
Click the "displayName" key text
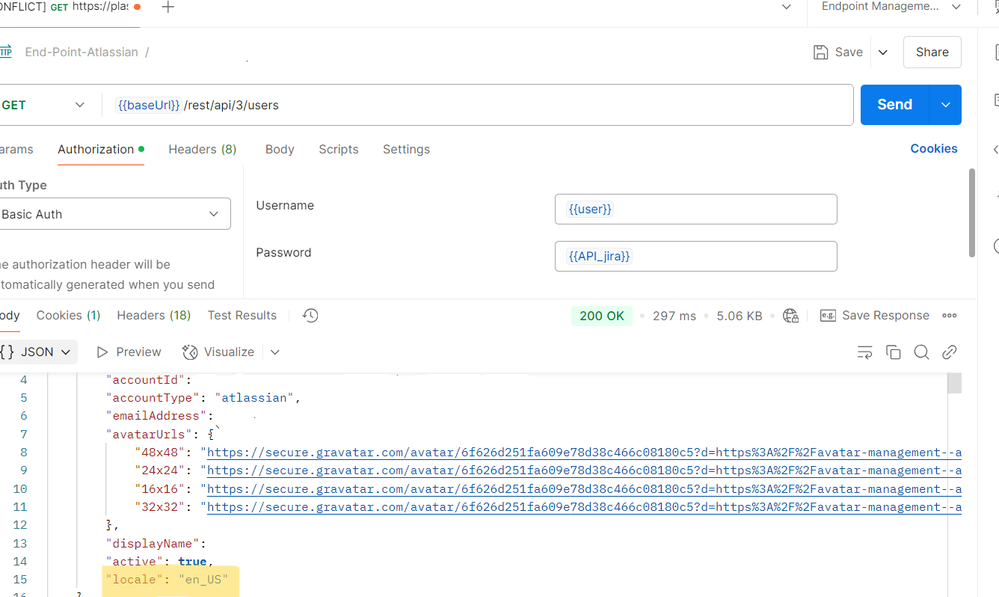coord(152,543)
